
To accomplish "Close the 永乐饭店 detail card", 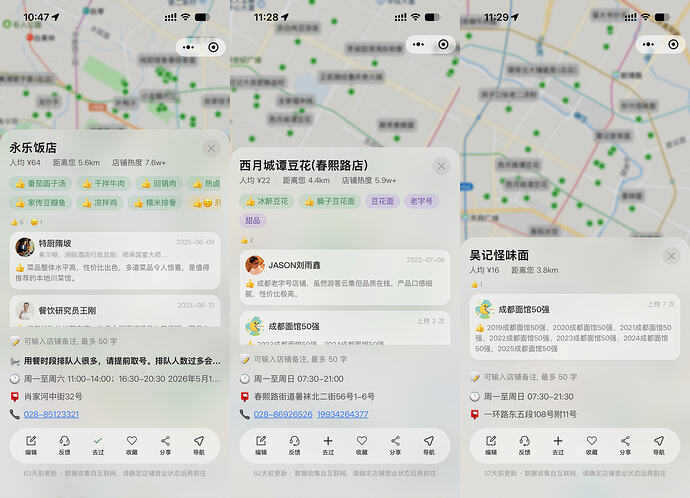I will [211, 148].
